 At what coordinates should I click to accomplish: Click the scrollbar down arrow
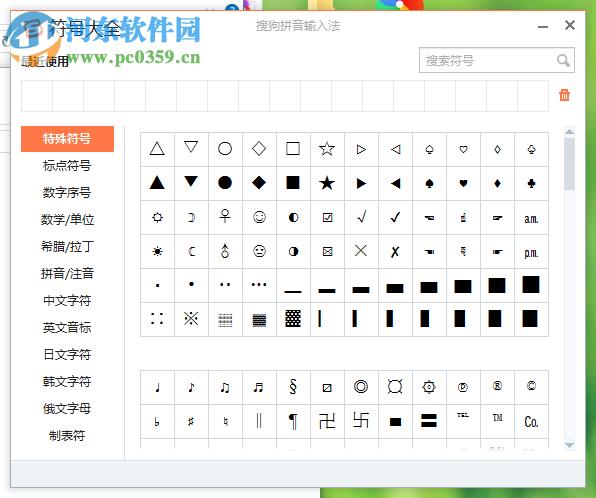point(569,445)
